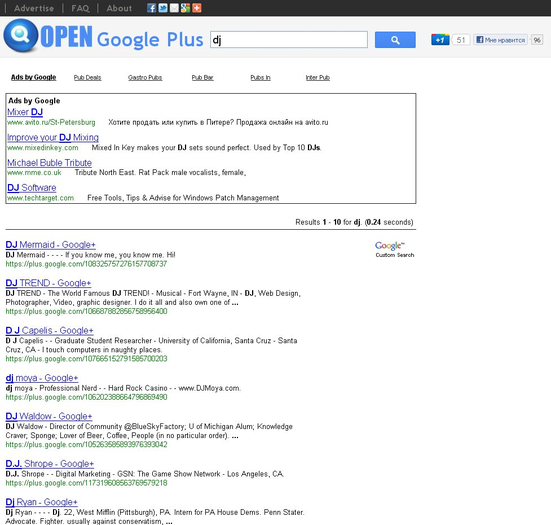The width and height of the screenshot is (551, 525).
Task: Open the DJ TREND - Google+ result
Action: [48, 283]
